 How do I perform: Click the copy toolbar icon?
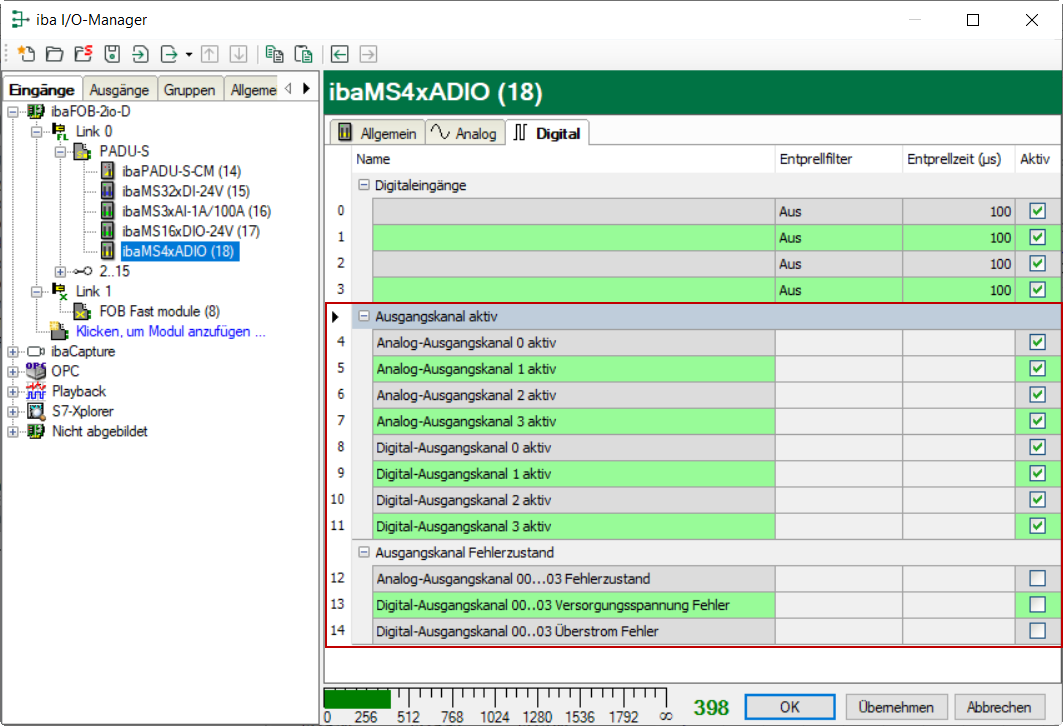[275, 54]
